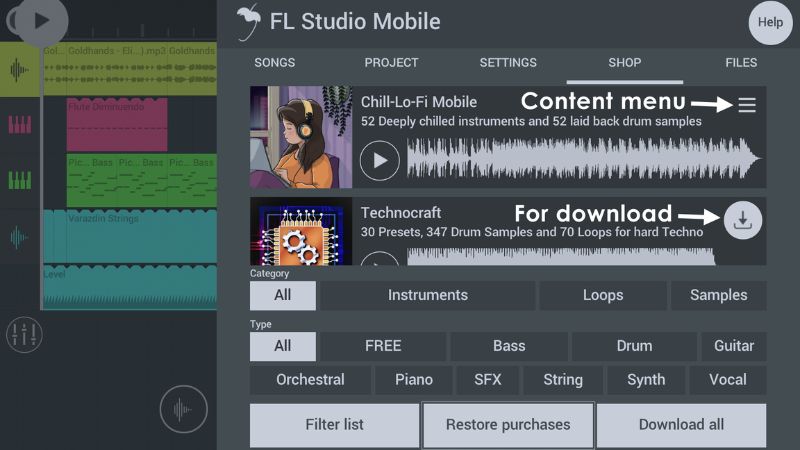Filter type by String
Image resolution: width=800 pixels, height=450 pixels.
[563, 380]
